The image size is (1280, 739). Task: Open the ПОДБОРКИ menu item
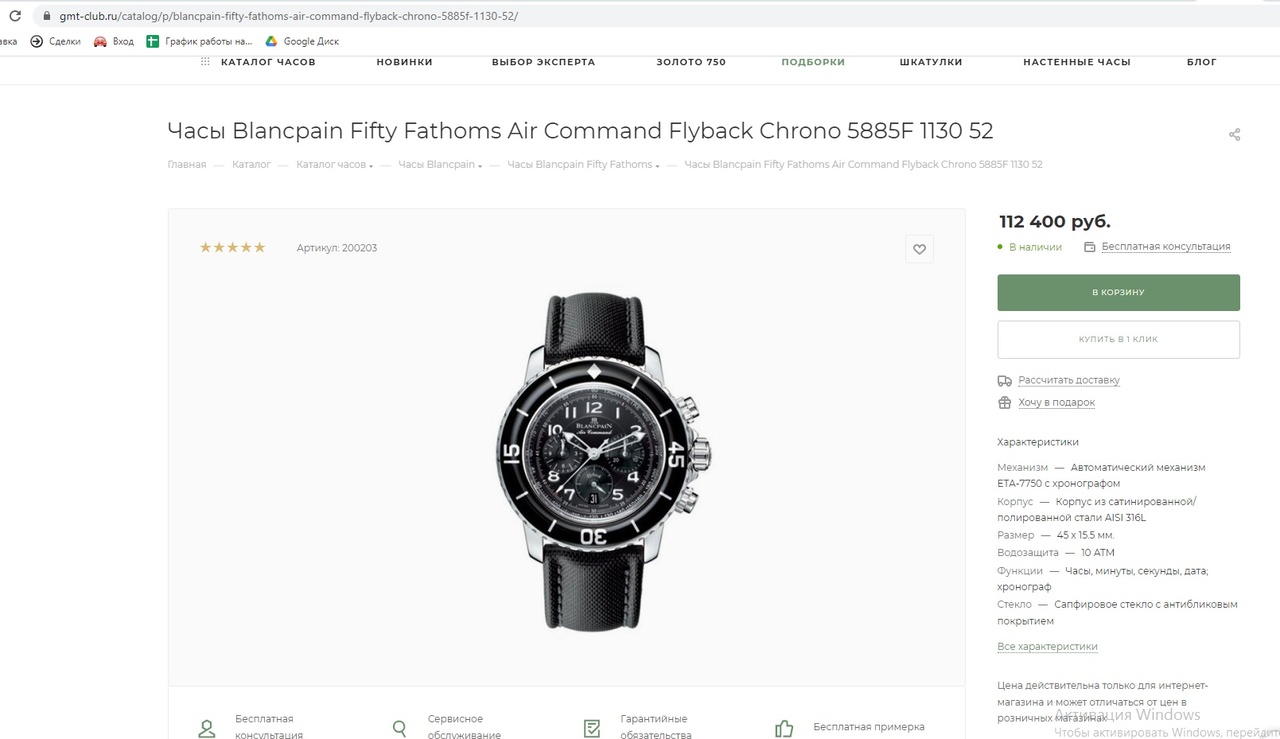[x=813, y=62]
